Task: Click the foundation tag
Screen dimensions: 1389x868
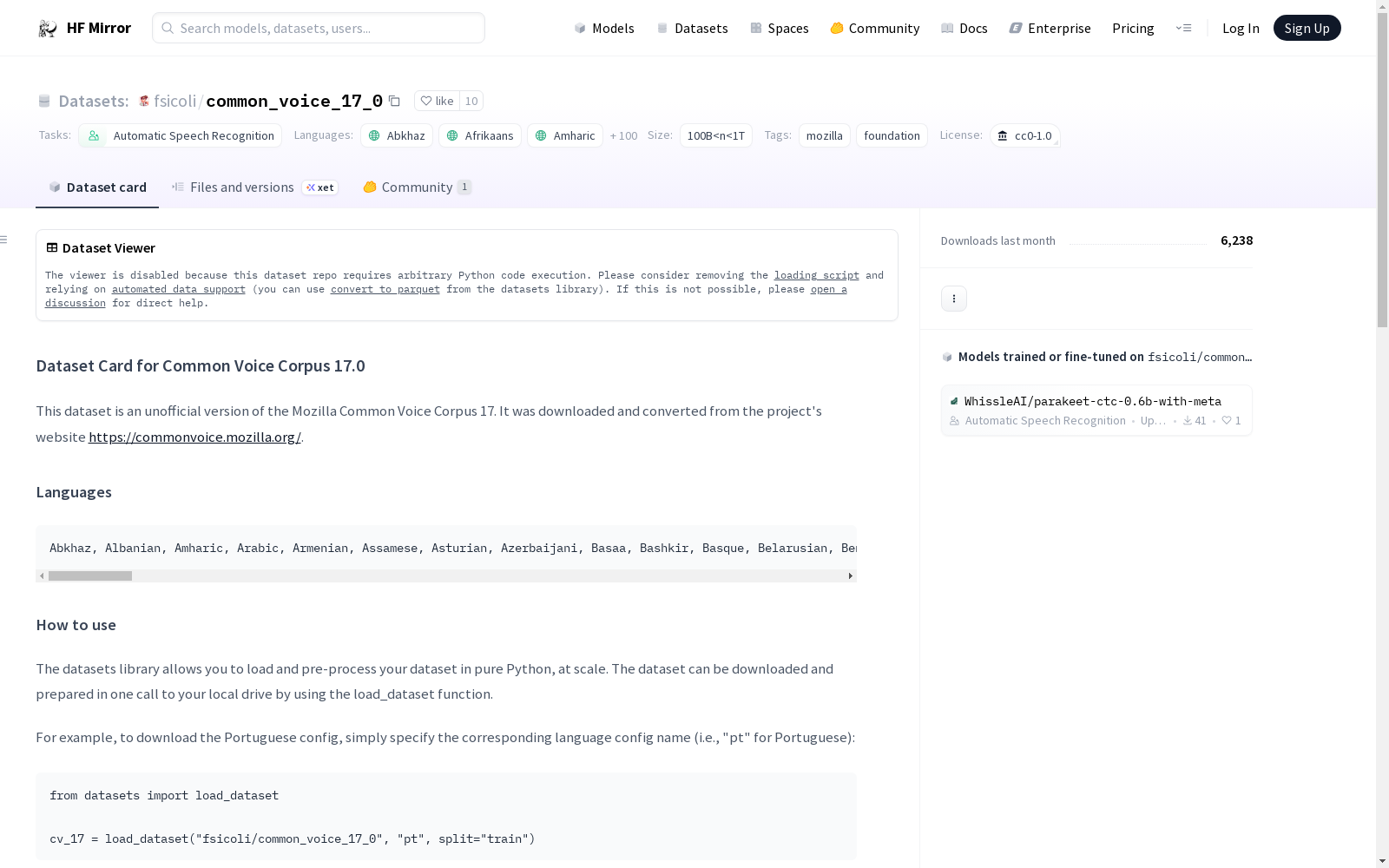Action: pos(892,135)
